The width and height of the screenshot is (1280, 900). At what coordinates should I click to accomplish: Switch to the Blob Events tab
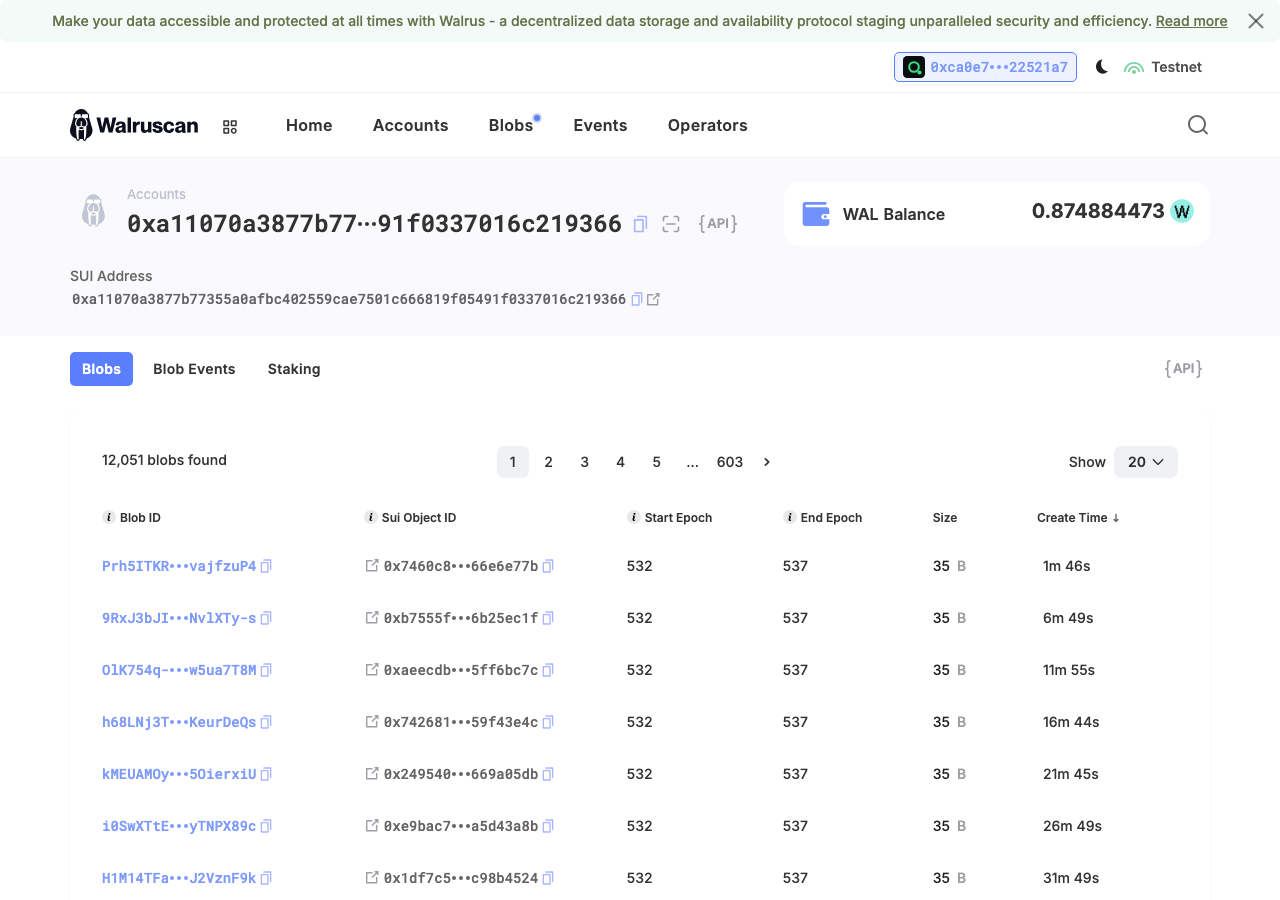coord(194,369)
